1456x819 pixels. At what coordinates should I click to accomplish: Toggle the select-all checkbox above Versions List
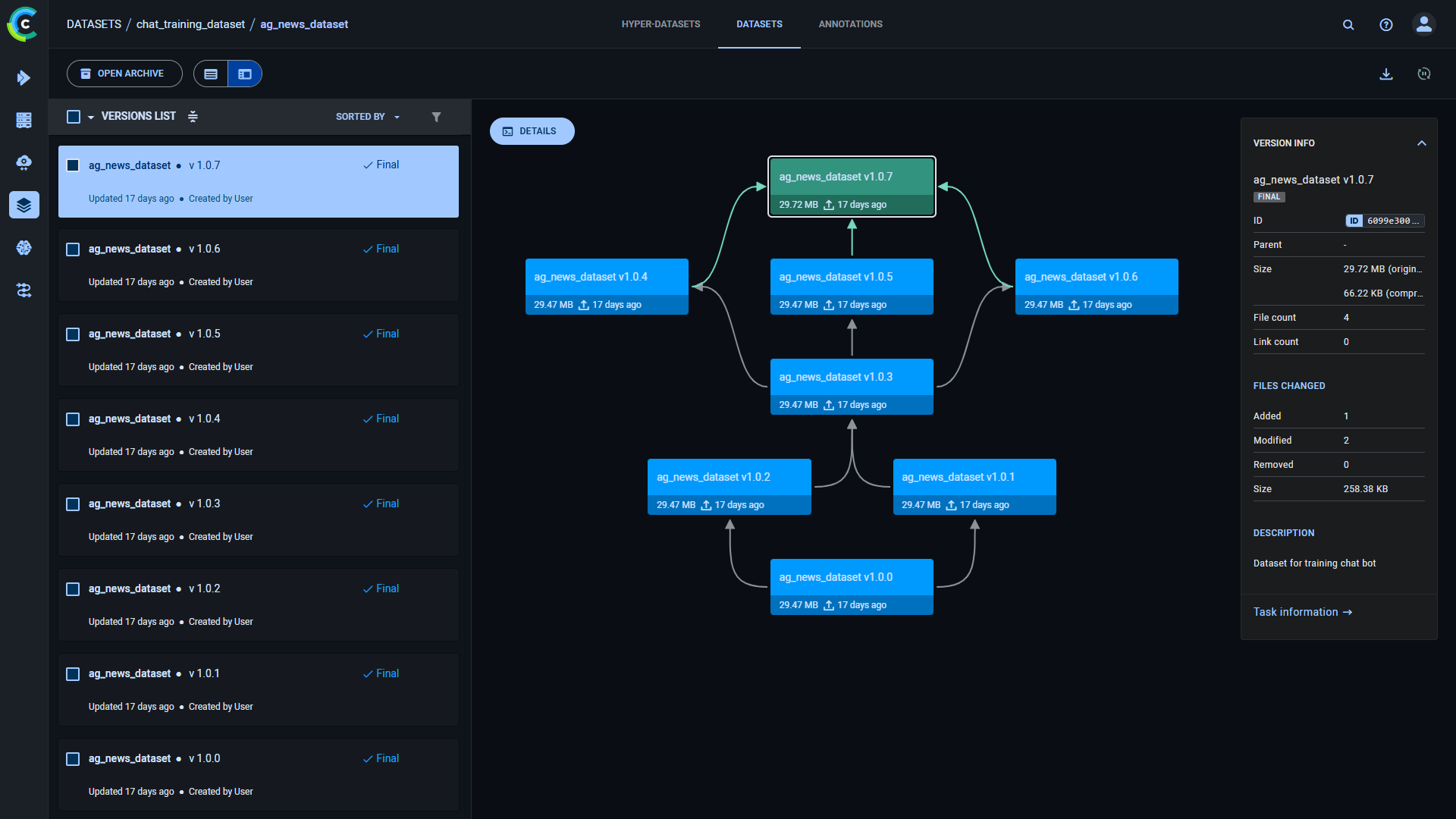click(x=73, y=116)
